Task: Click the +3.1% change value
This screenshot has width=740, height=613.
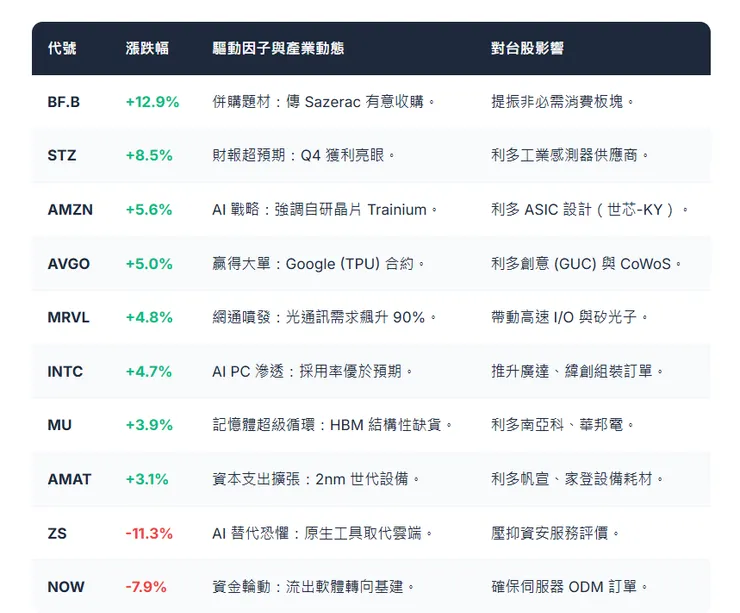Action: pos(147,479)
